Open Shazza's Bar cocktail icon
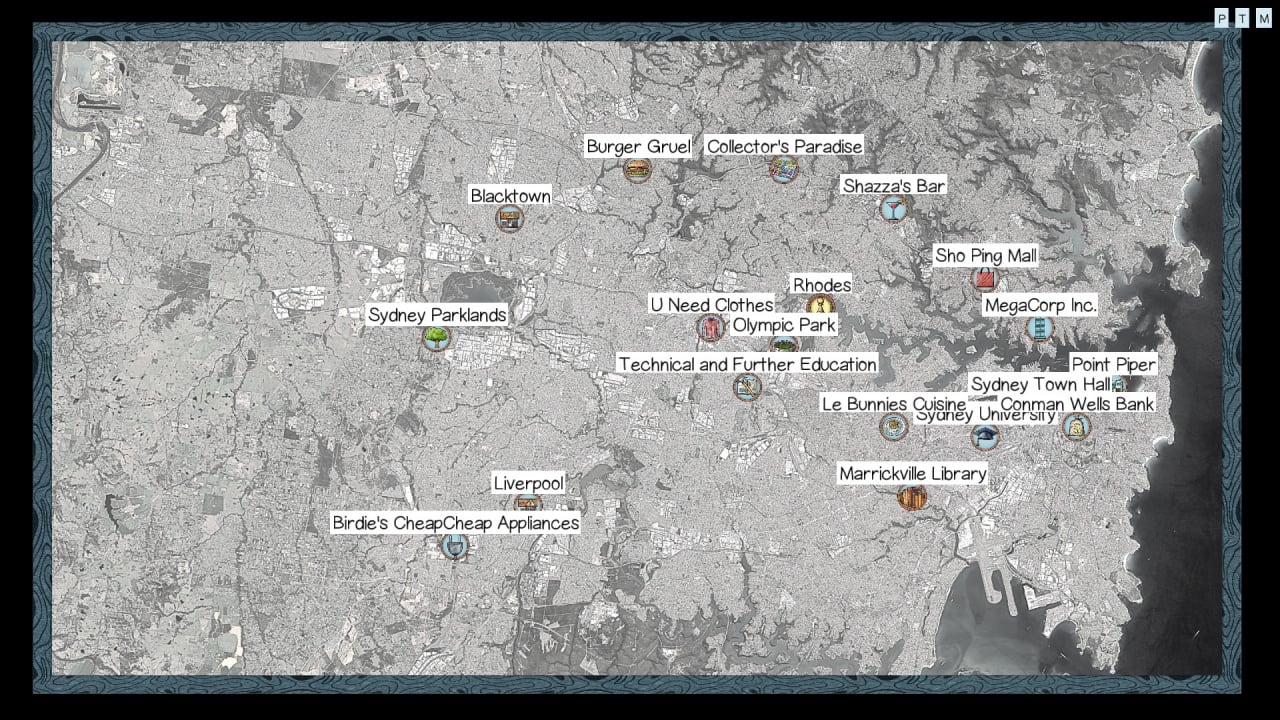1280x720 pixels. pyautogui.click(x=893, y=208)
